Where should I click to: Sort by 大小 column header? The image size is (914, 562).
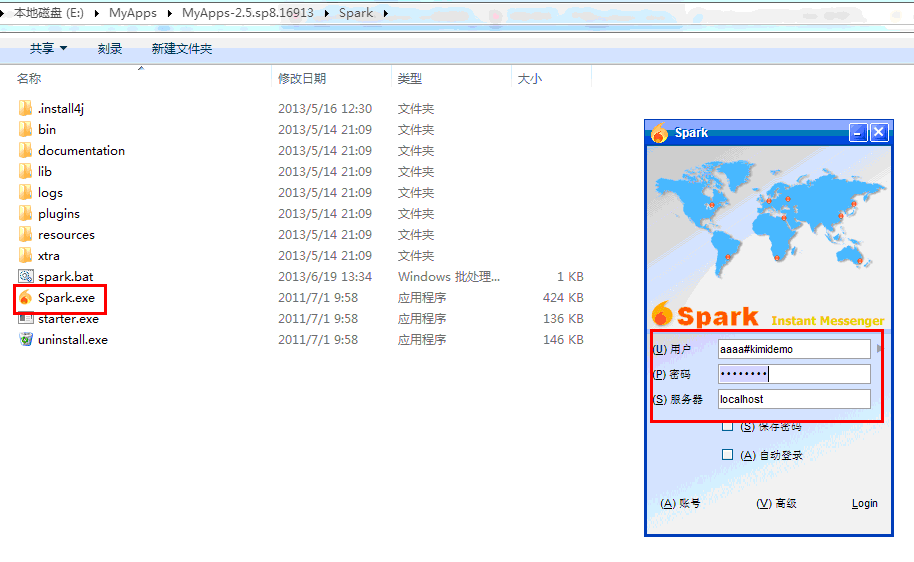click(530, 78)
